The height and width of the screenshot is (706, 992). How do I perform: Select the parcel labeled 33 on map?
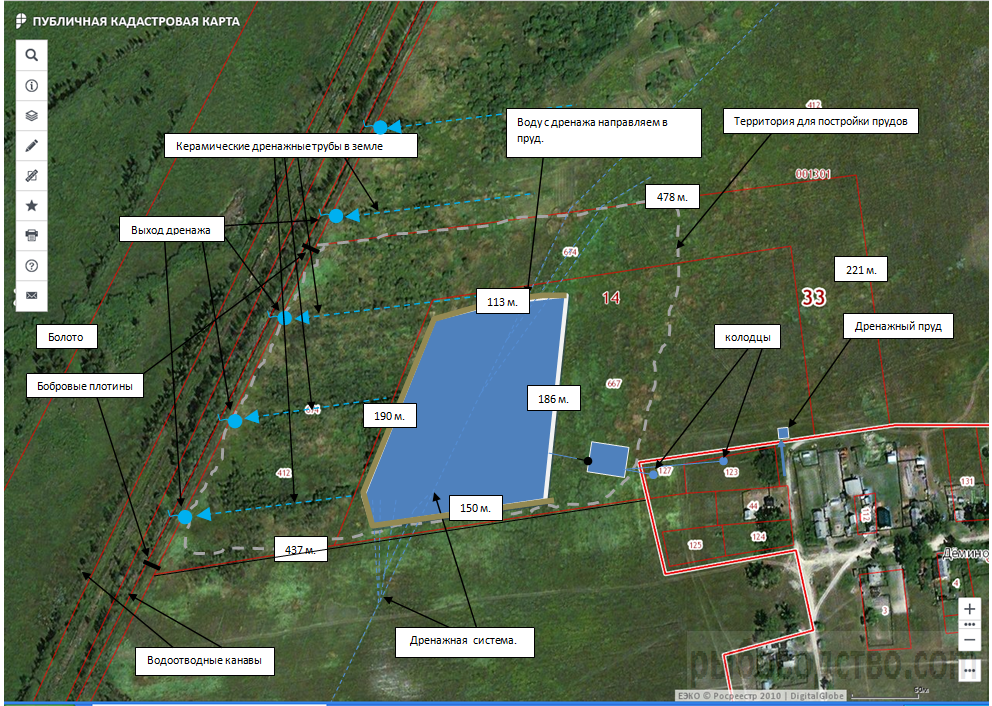[x=812, y=297]
